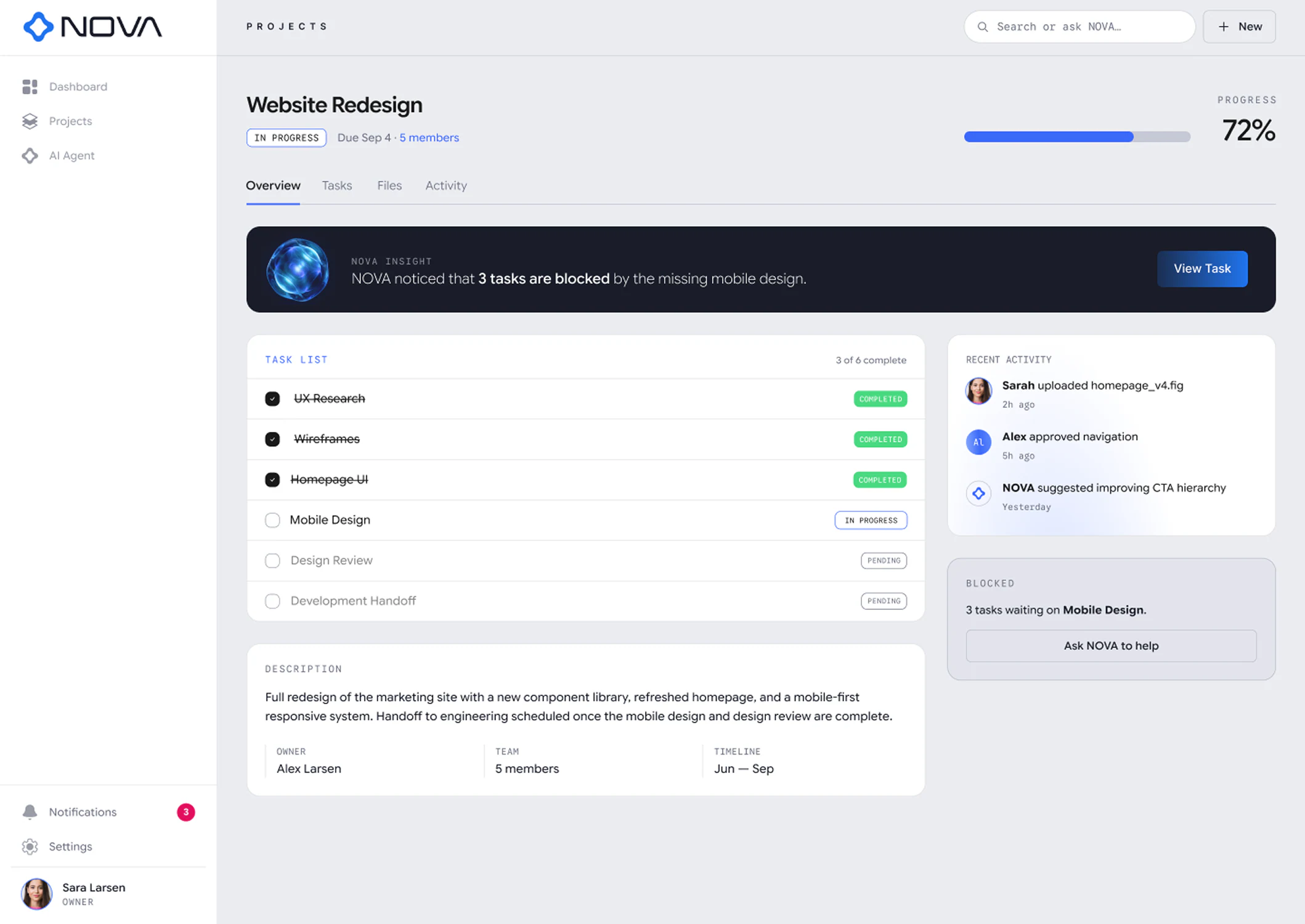Image resolution: width=1305 pixels, height=924 pixels.
Task: Click Sara Larsen's name in sidebar
Action: coord(94,888)
